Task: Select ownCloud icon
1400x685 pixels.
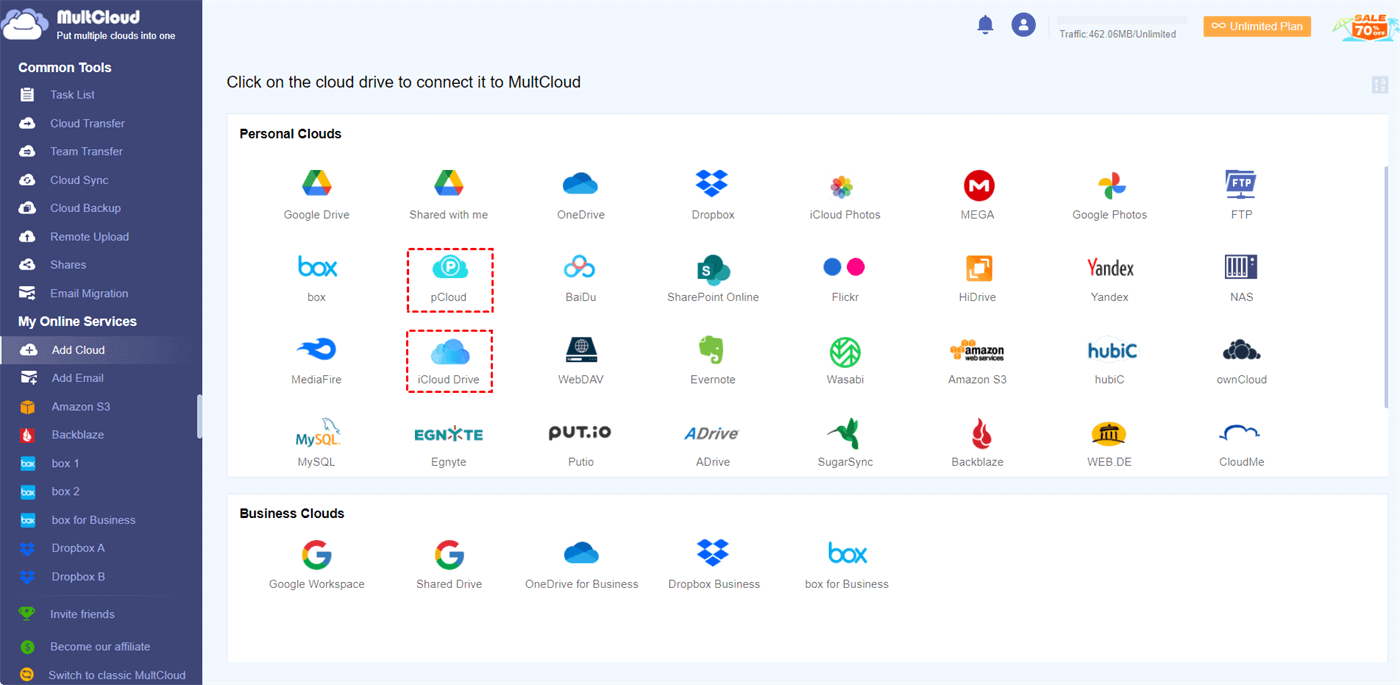Action: (1241, 350)
